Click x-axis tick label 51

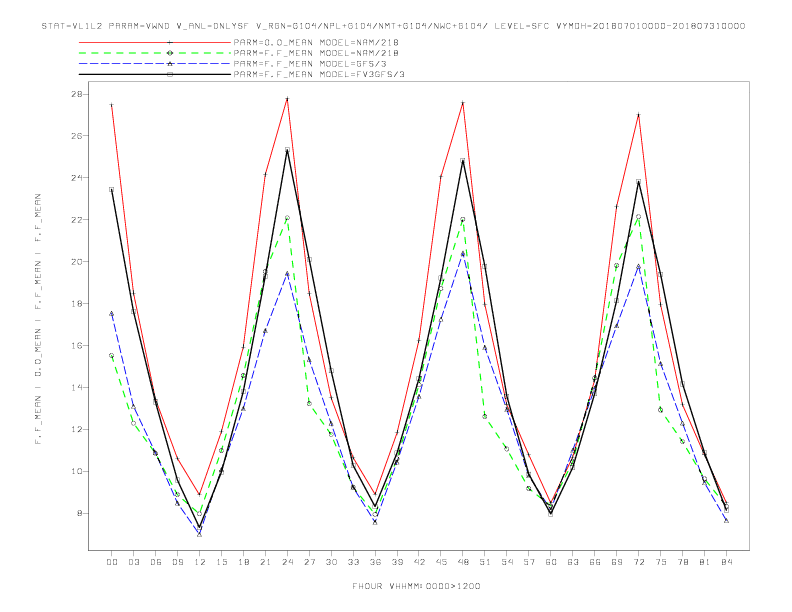485,562
